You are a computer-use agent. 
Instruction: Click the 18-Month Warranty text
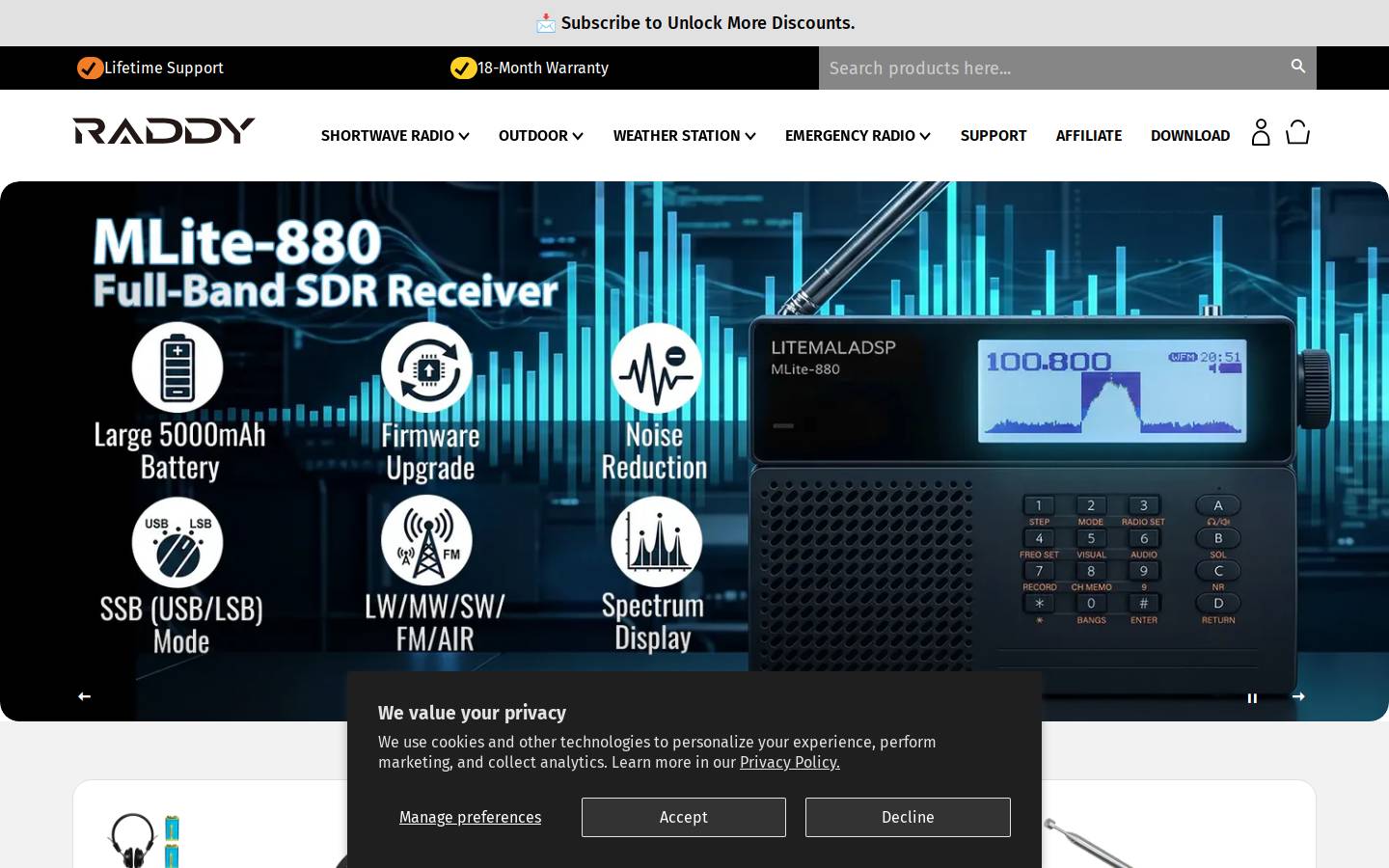pyautogui.click(x=543, y=68)
